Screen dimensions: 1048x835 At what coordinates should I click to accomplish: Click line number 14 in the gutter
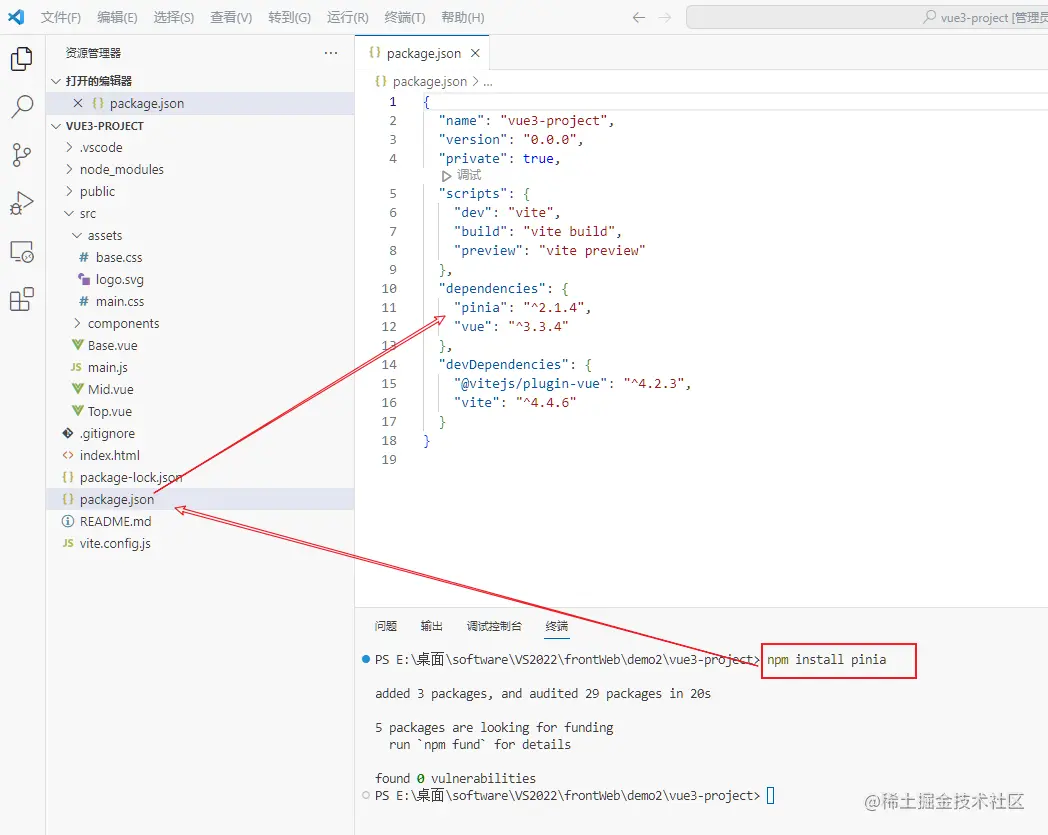[389, 364]
